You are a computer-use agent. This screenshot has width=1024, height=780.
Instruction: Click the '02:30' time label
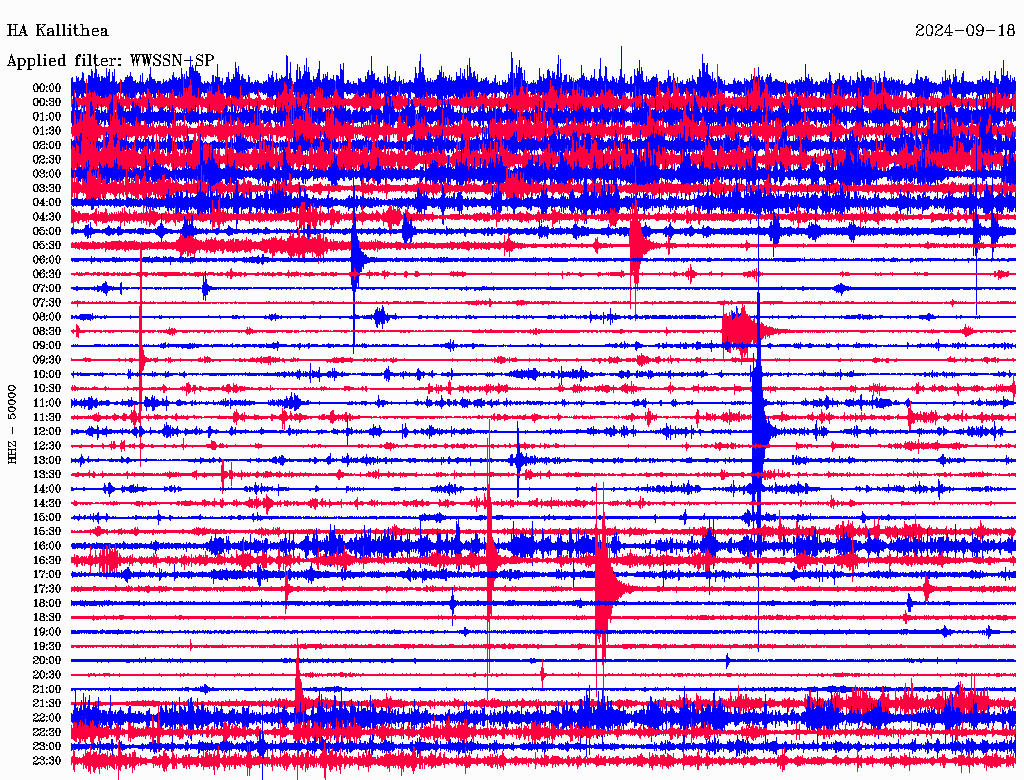click(x=47, y=159)
